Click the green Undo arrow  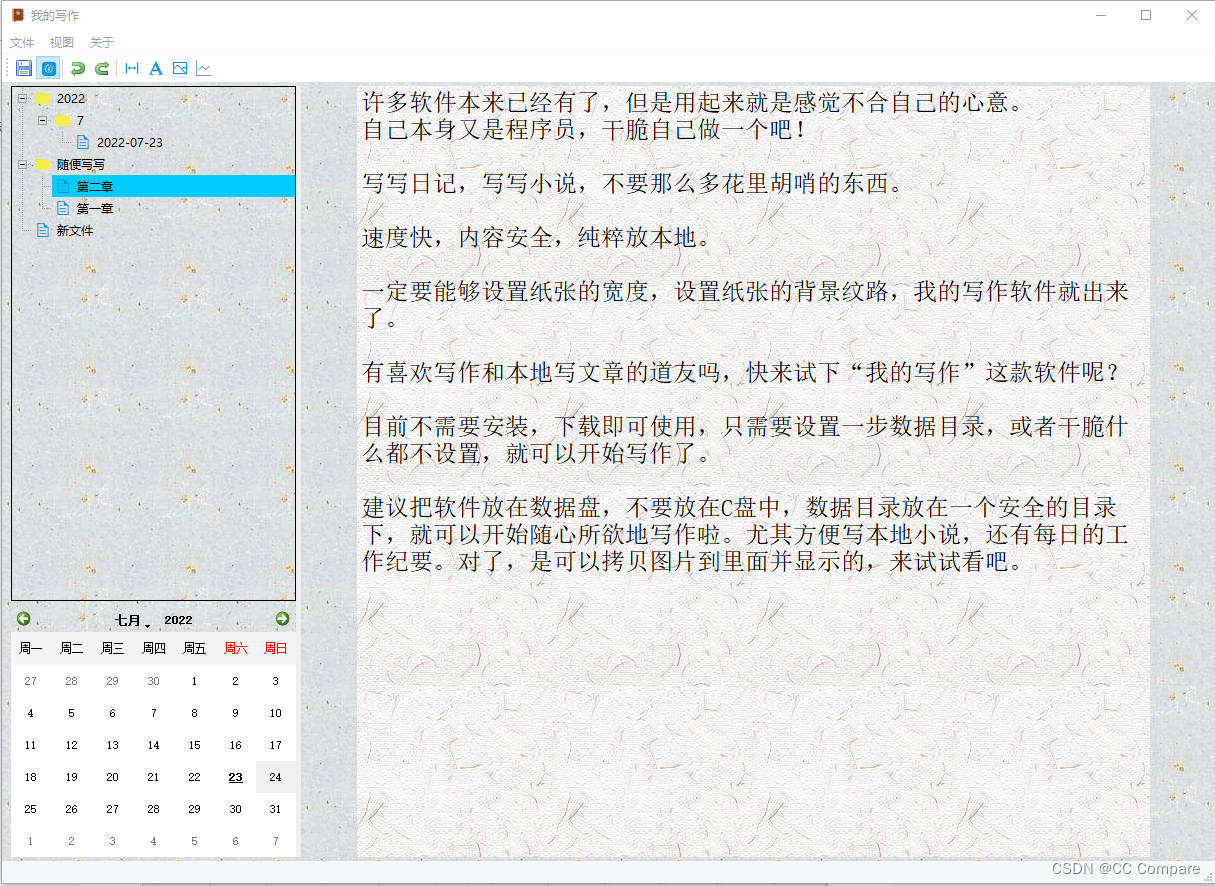pyautogui.click(x=77, y=68)
